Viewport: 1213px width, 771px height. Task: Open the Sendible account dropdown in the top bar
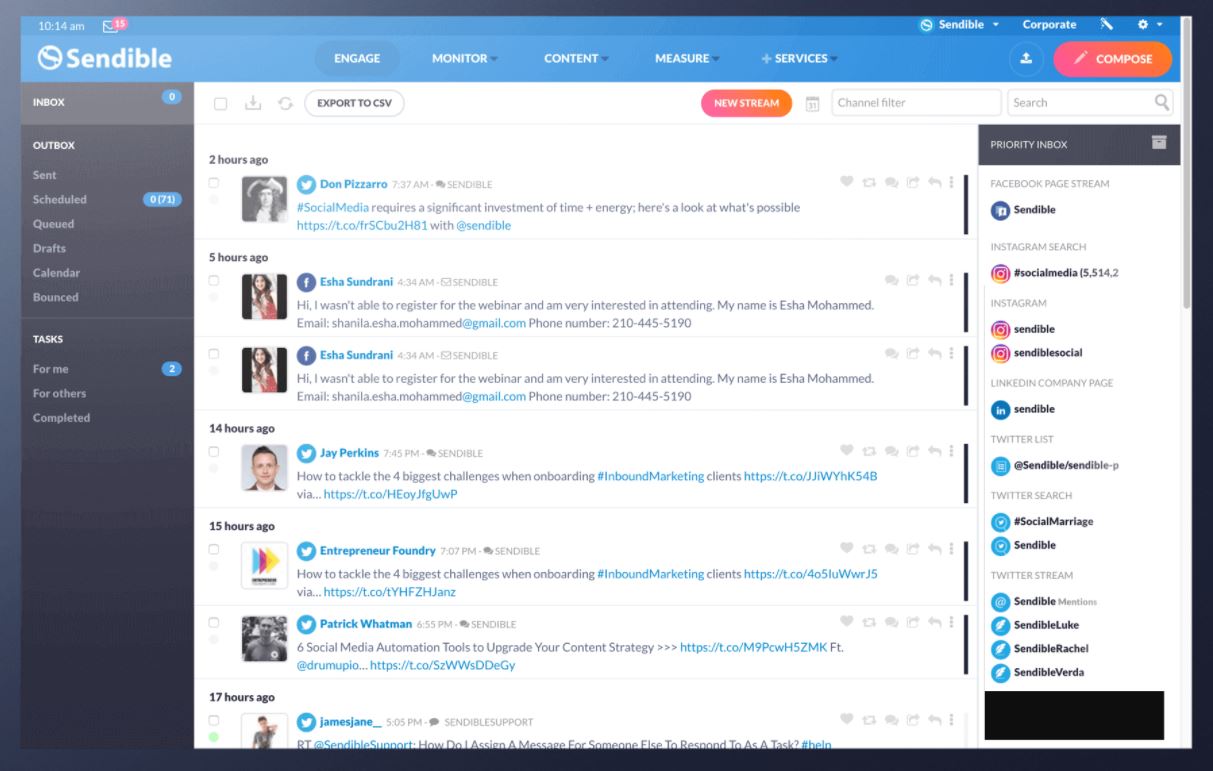coord(960,25)
